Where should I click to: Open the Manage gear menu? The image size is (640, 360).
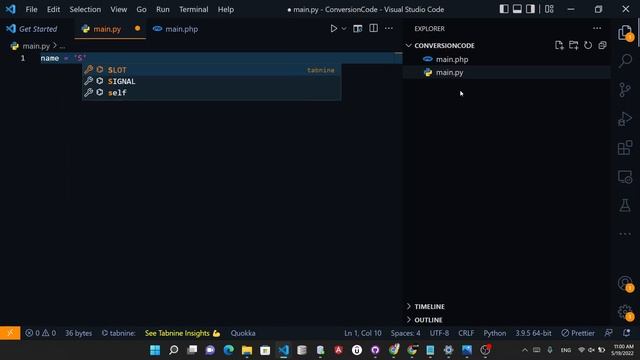click(x=625, y=312)
